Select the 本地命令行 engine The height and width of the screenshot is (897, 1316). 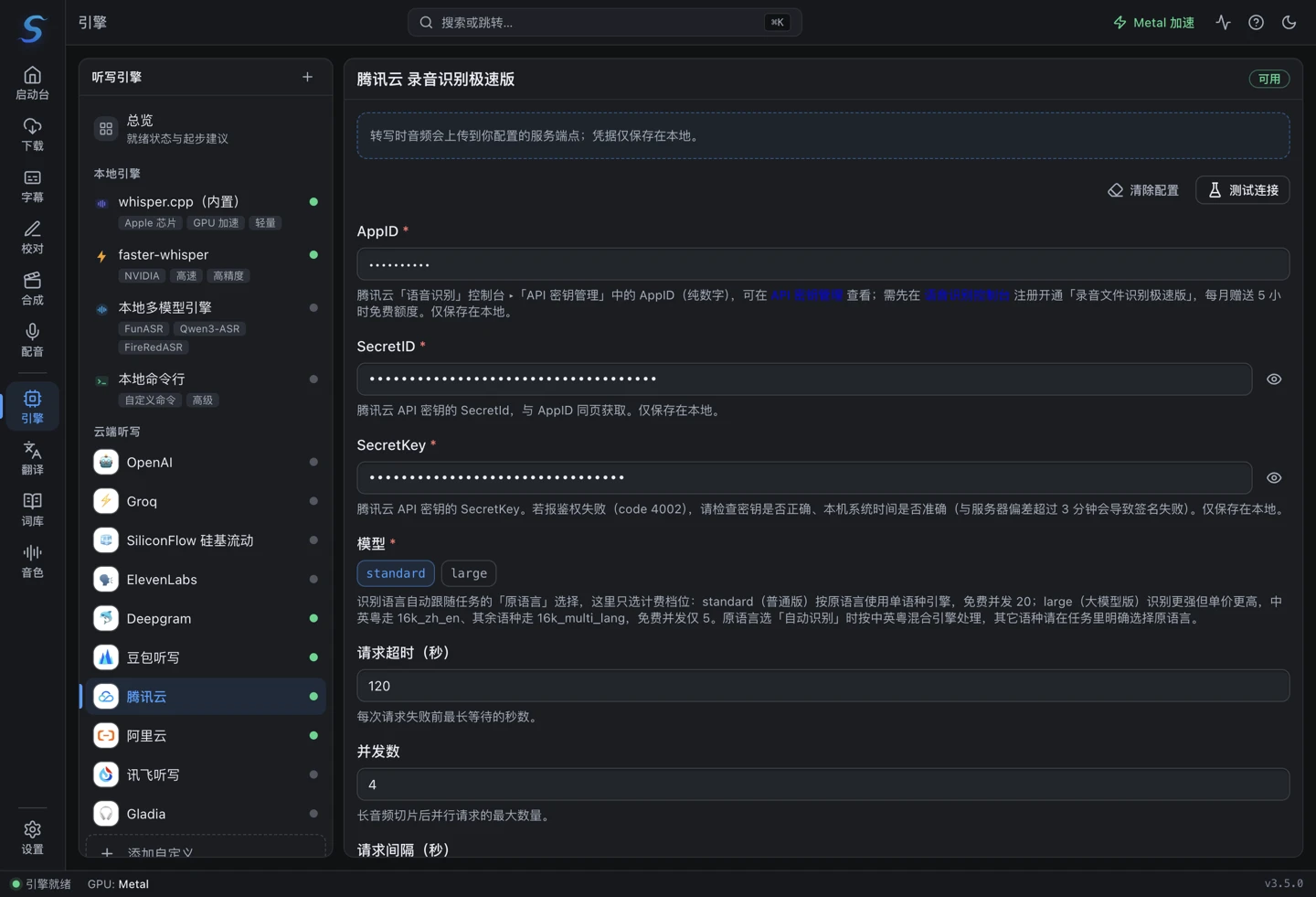click(x=206, y=389)
